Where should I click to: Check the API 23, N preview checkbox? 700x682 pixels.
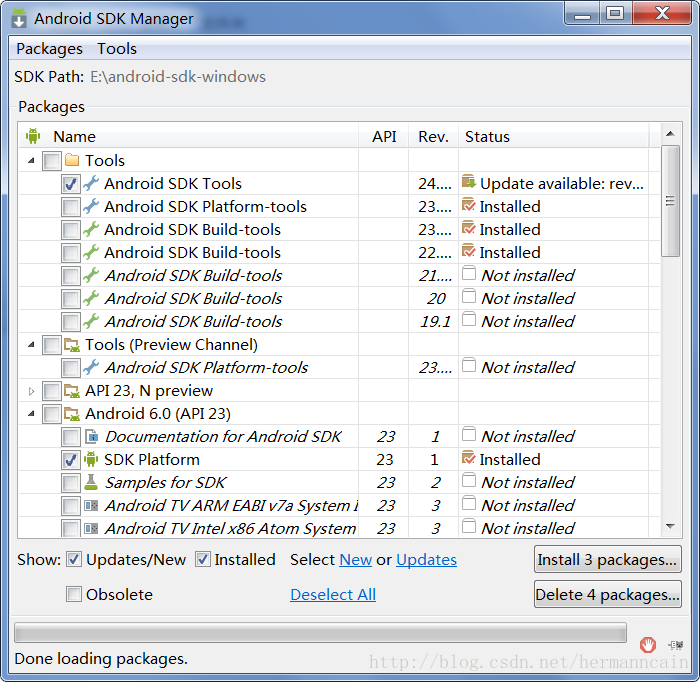click(52, 391)
